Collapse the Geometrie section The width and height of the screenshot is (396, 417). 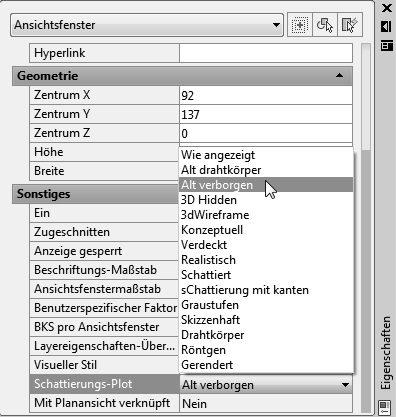pyautogui.click(x=339, y=75)
